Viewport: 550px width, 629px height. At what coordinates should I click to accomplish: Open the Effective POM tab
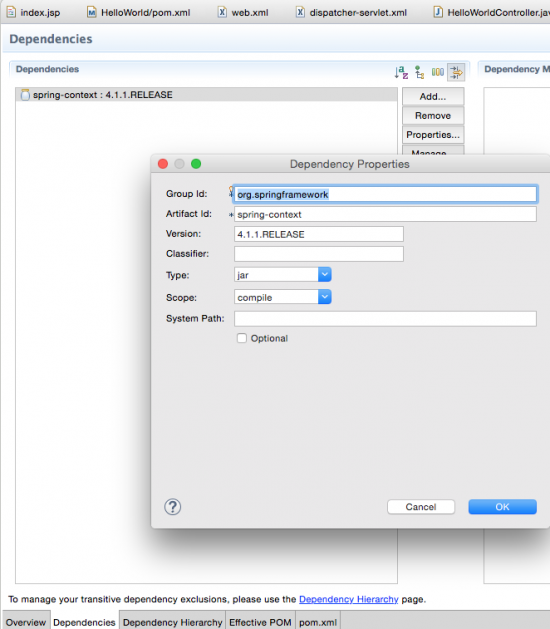click(x=260, y=622)
